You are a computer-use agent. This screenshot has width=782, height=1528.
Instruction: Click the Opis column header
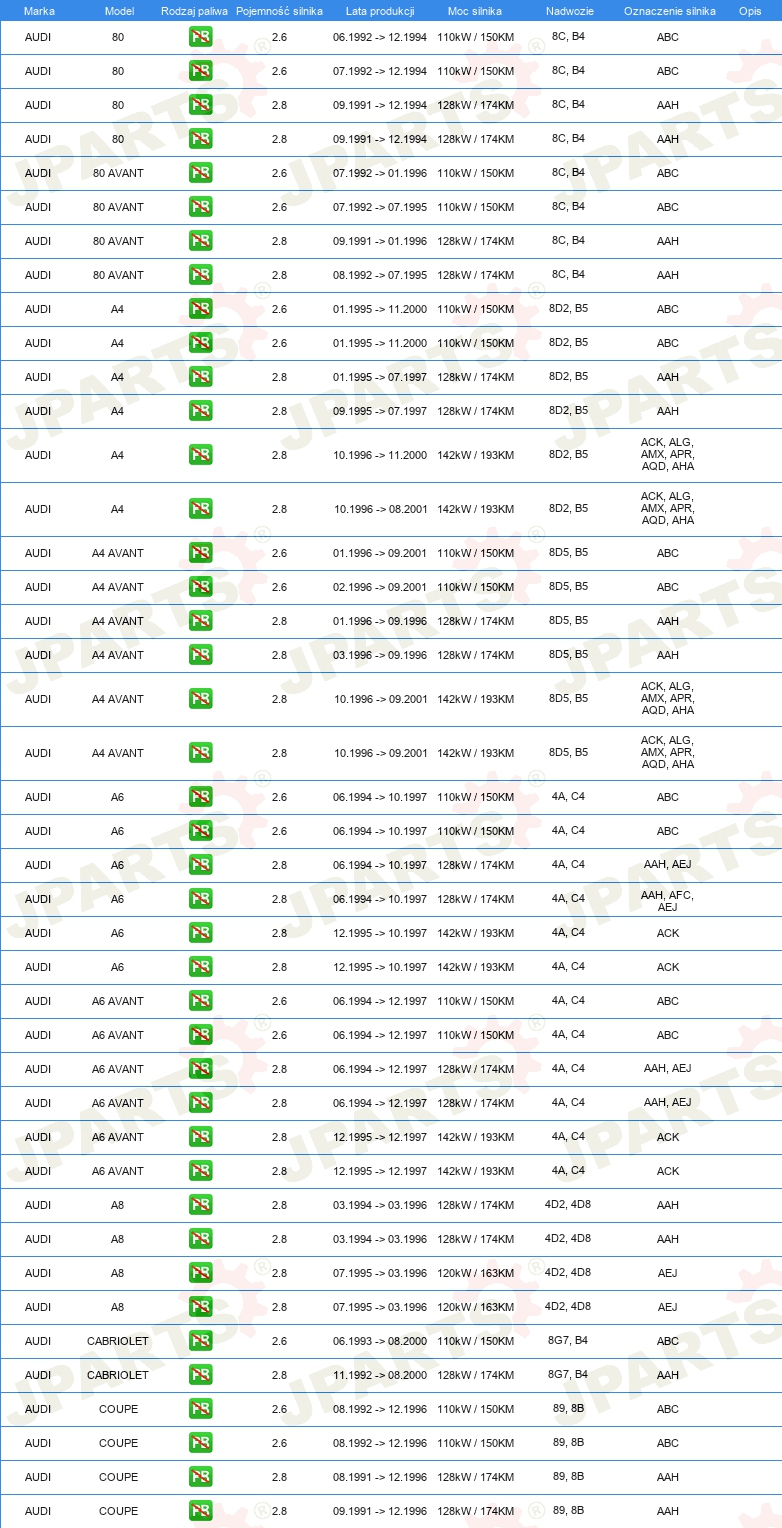[750, 11]
